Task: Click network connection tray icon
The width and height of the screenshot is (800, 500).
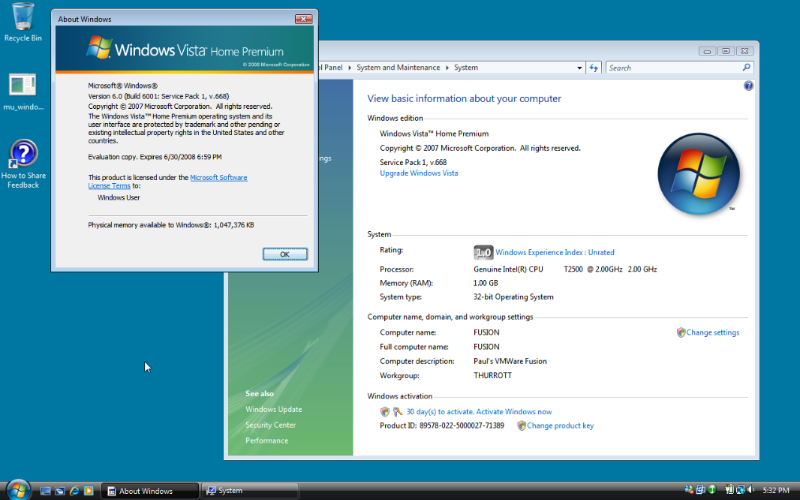Action: pos(740,490)
